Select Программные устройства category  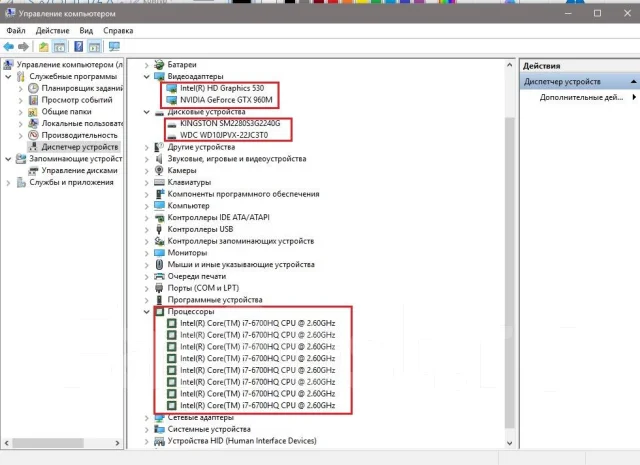(x=215, y=300)
